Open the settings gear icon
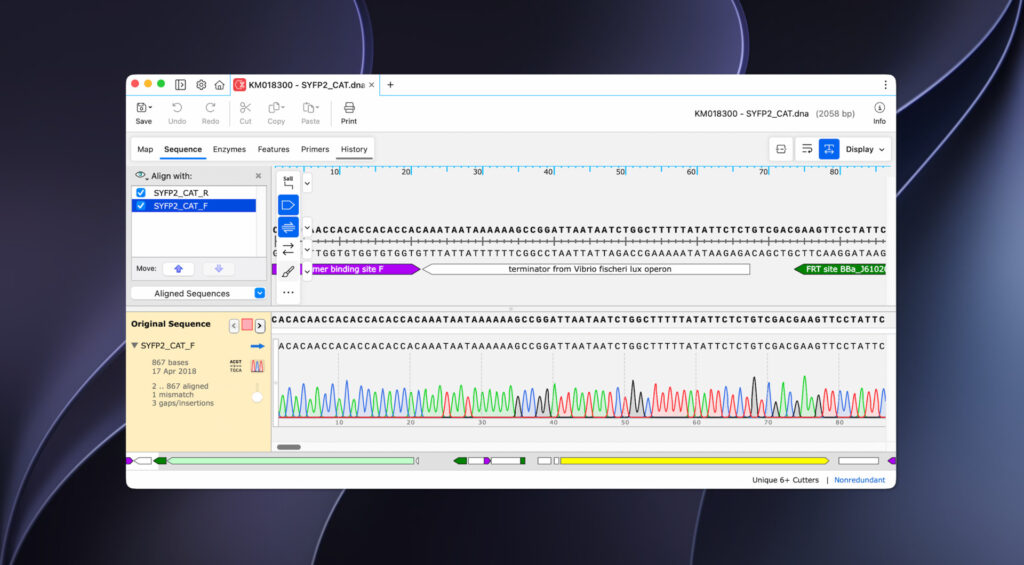The width and height of the screenshot is (1024, 565). click(201, 85)
